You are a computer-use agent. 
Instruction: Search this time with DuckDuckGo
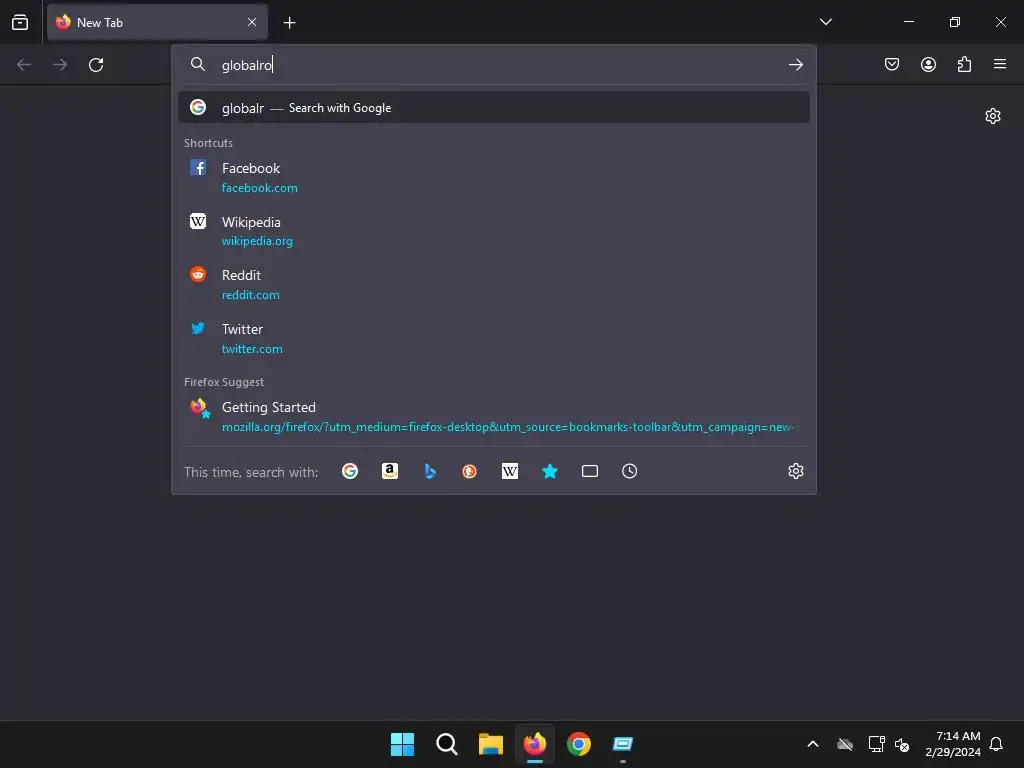tap(470, 471)
